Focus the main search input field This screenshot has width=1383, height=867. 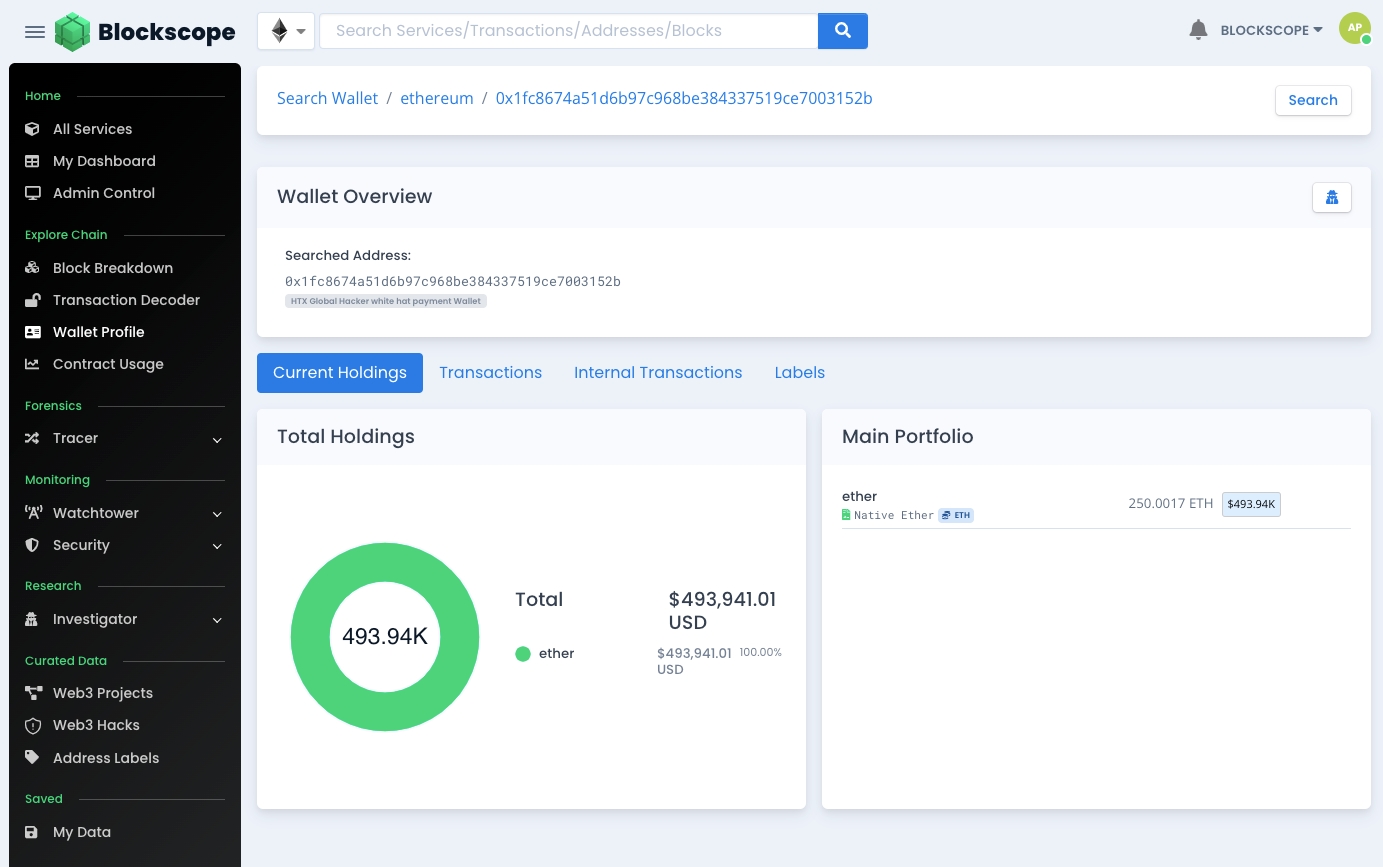click(x=568, y=31)
